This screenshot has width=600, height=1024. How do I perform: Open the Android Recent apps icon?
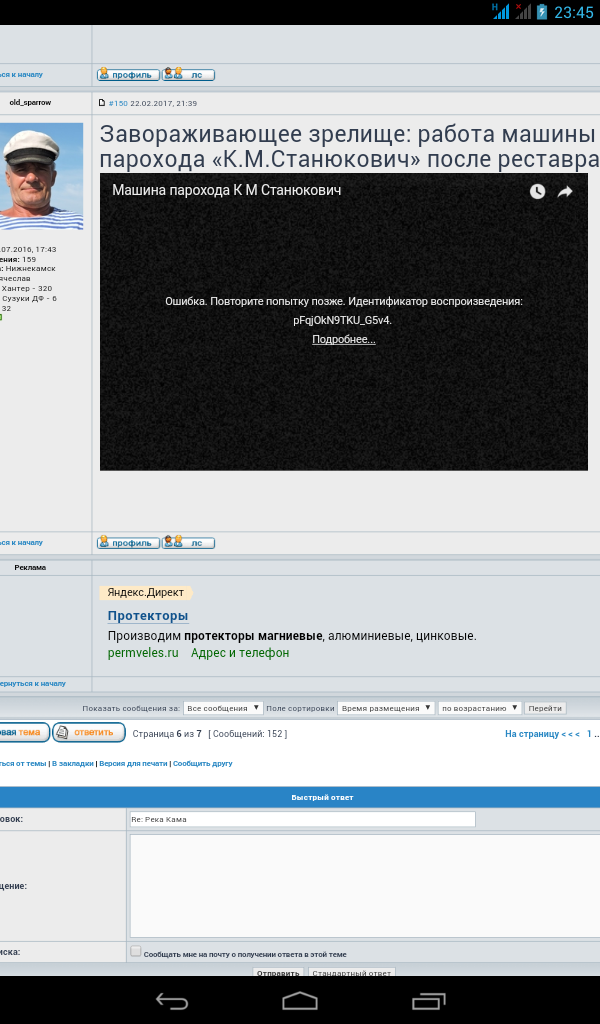[428, 1000]
